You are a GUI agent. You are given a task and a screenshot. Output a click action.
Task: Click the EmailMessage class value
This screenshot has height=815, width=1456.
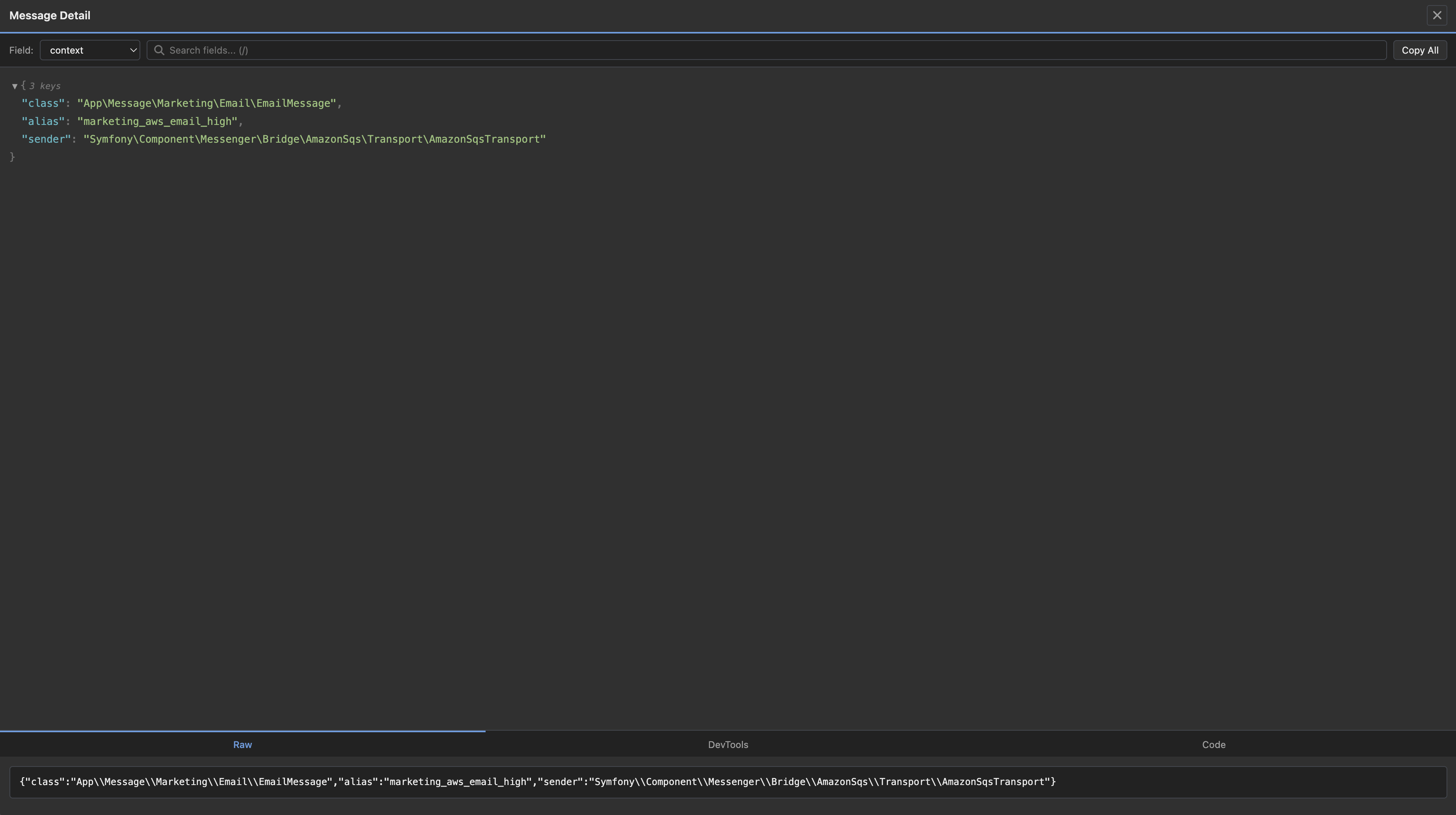[x=210, y=103]
